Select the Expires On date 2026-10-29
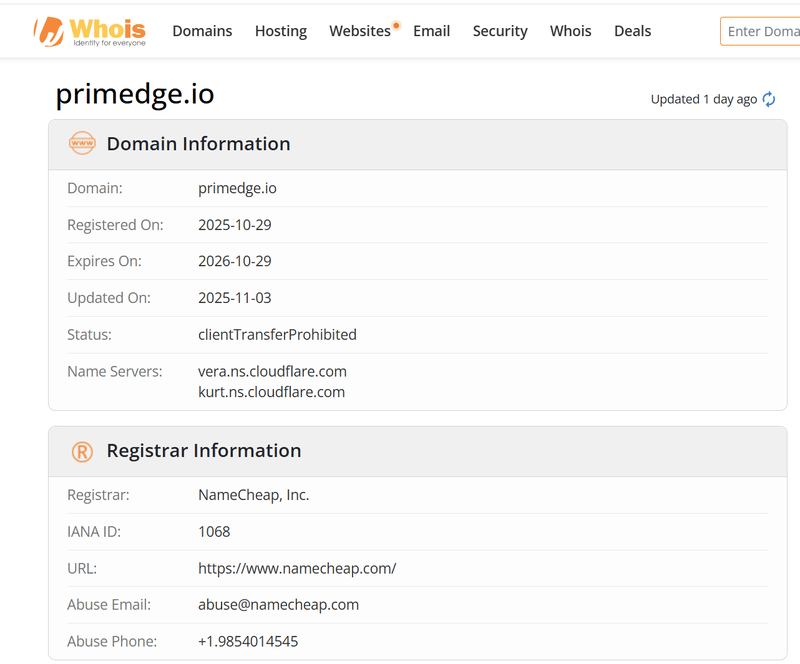The width and height of the screenshot is (800, 664). tap(235, 261)
